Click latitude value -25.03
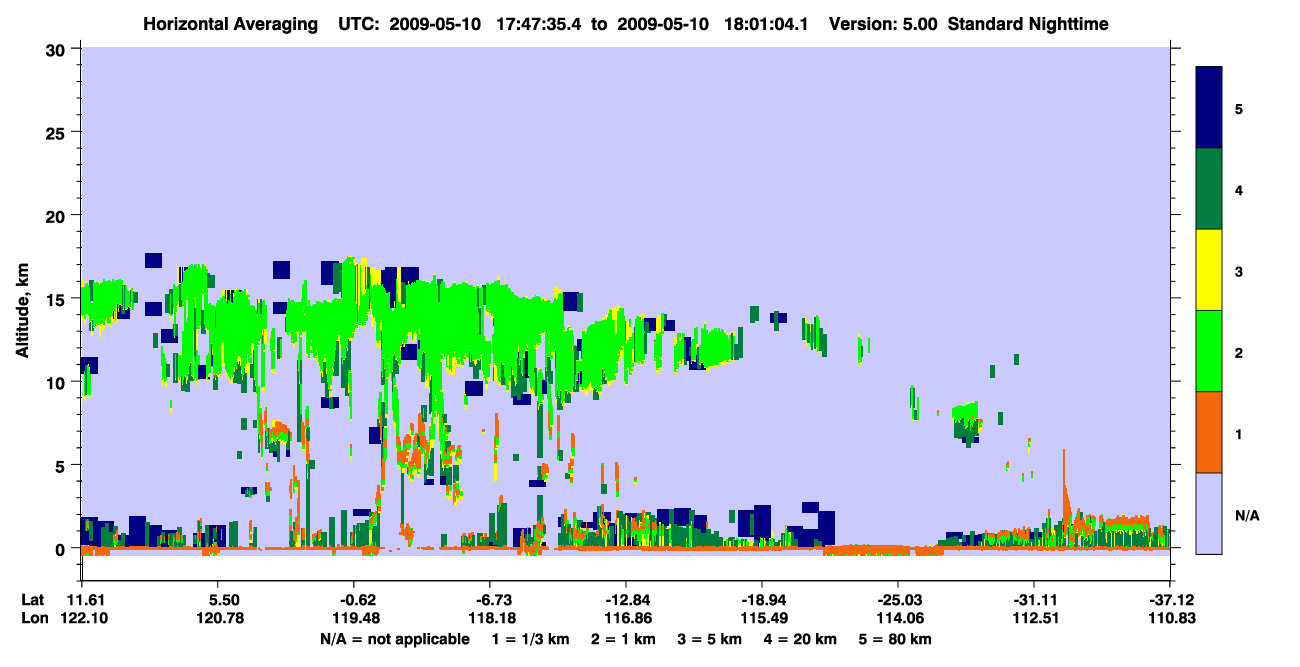Viewport: 1300px width, 667px height. [x=897, y=599]
